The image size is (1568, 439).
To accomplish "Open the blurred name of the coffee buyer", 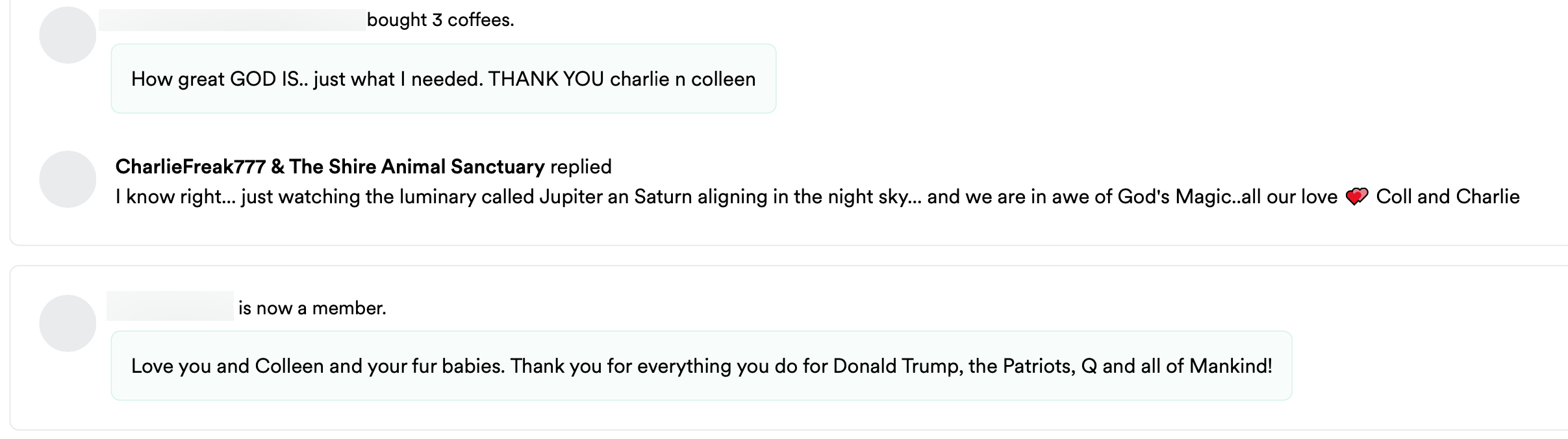I will pyautogui.click(x=232, y=20).
